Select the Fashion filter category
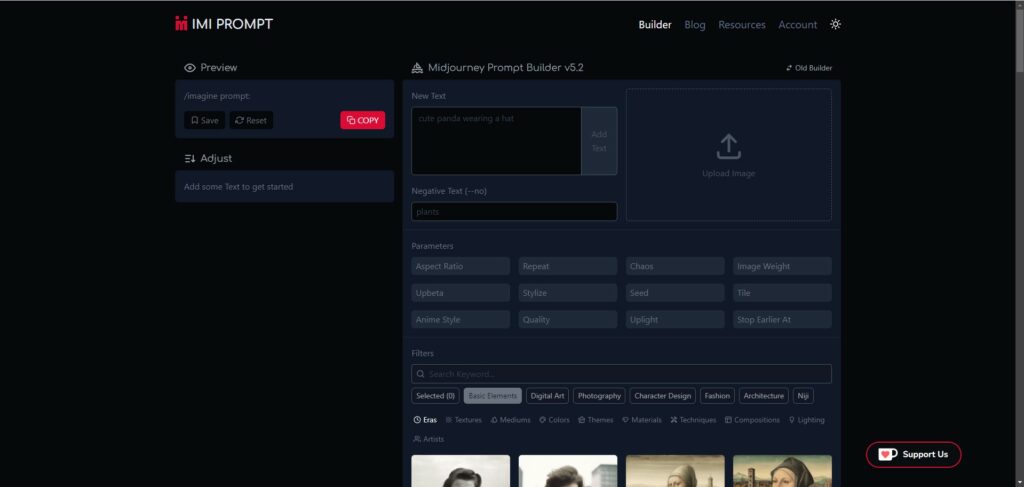This screenshot has width=1024, height=487. click(718, 396)
